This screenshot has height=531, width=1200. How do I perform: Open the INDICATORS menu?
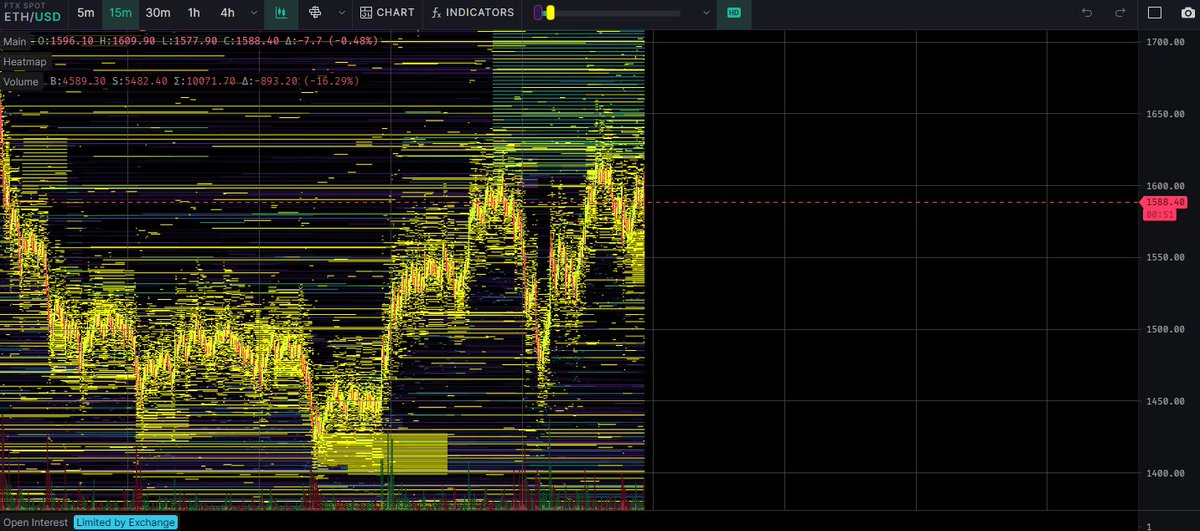[x=473, y=13]
